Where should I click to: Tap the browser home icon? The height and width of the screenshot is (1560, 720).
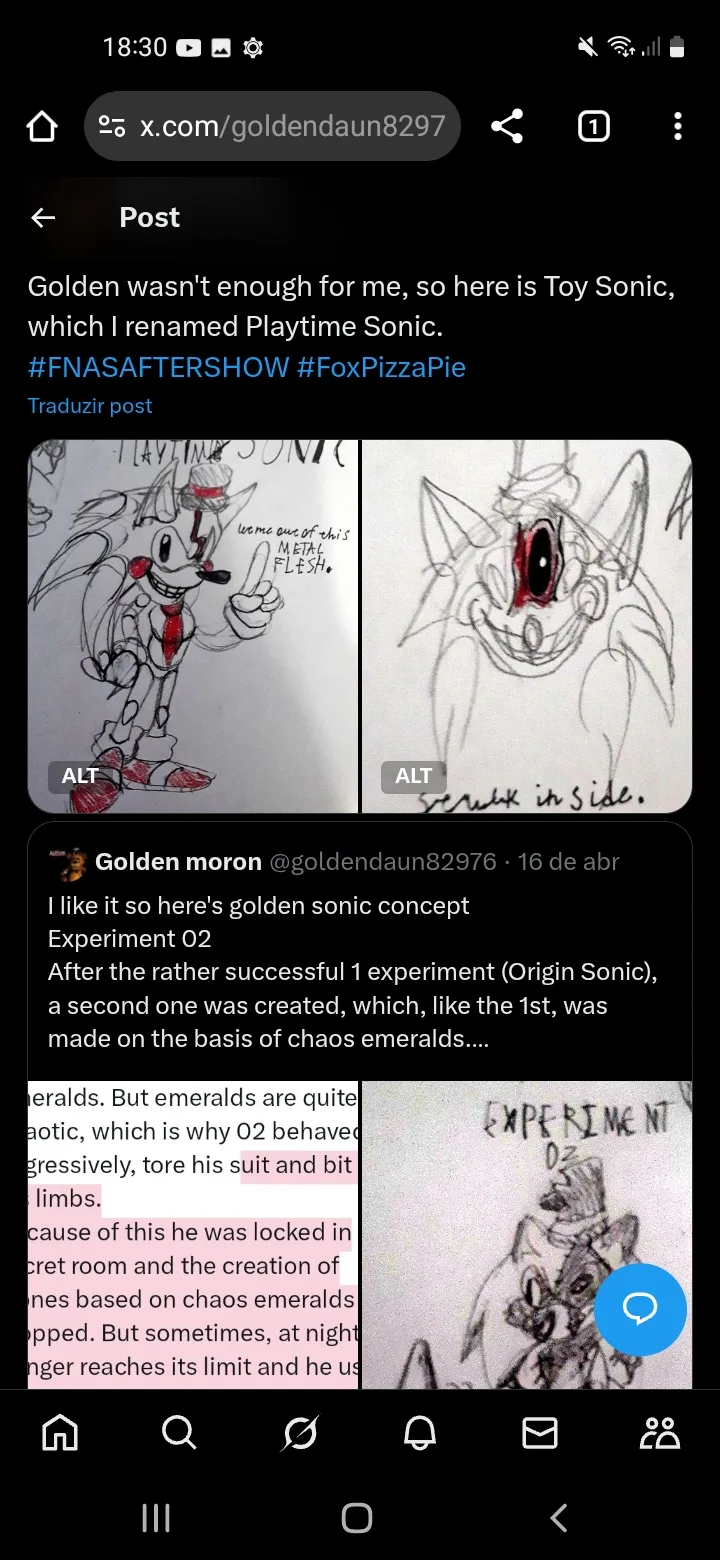tap(42, 127)
